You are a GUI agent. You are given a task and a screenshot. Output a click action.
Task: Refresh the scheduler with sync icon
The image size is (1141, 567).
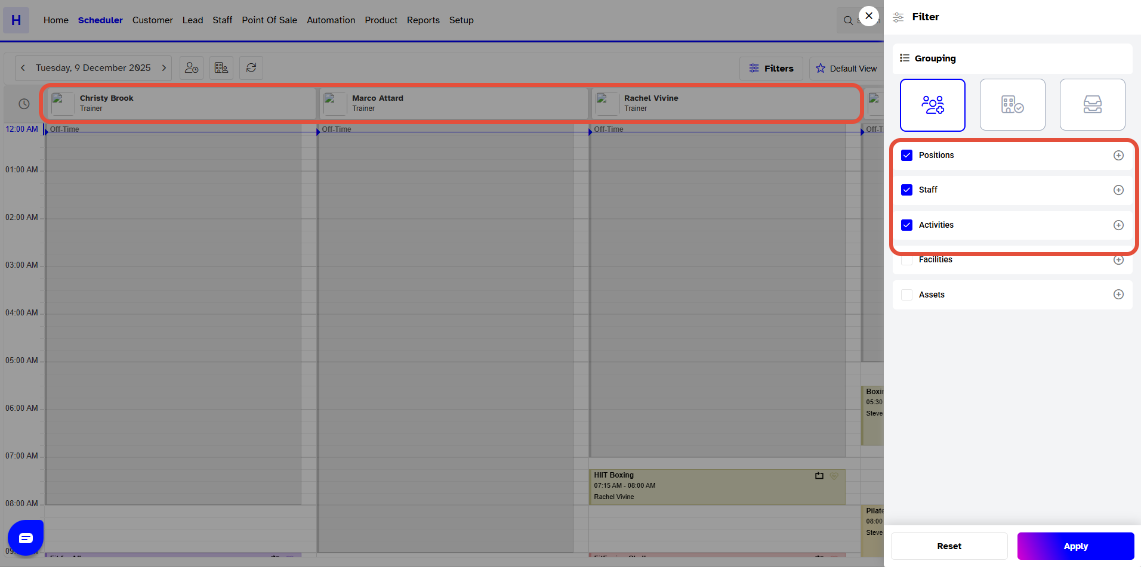(x=251, y=68)
